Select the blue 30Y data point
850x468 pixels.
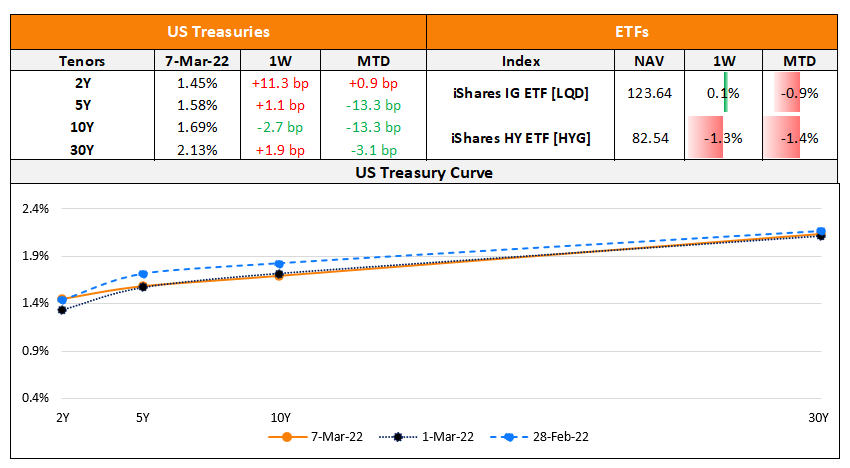[821, 231]
